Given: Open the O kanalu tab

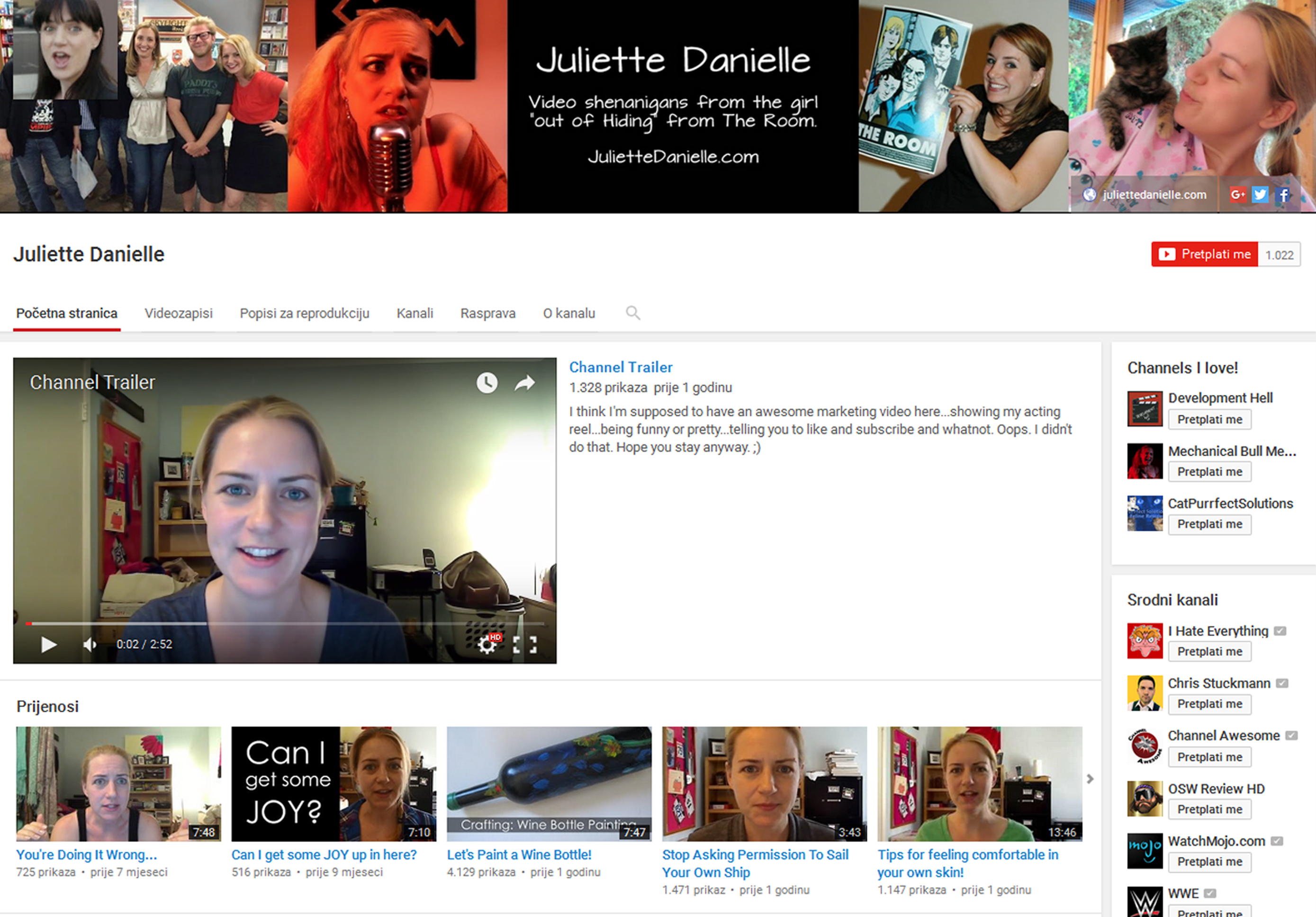Looking at the screenshot, I should point(568,314).
